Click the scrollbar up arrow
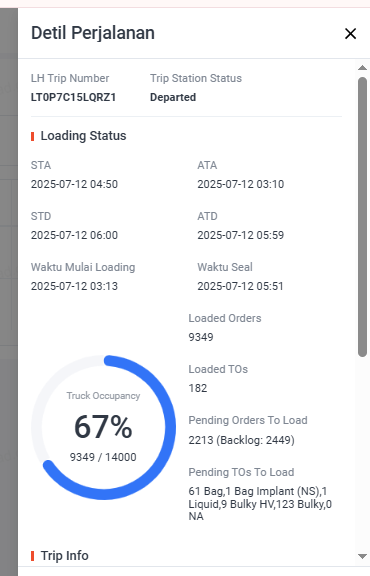This screenshot has width=370, height=576. [x=362, y=68]
